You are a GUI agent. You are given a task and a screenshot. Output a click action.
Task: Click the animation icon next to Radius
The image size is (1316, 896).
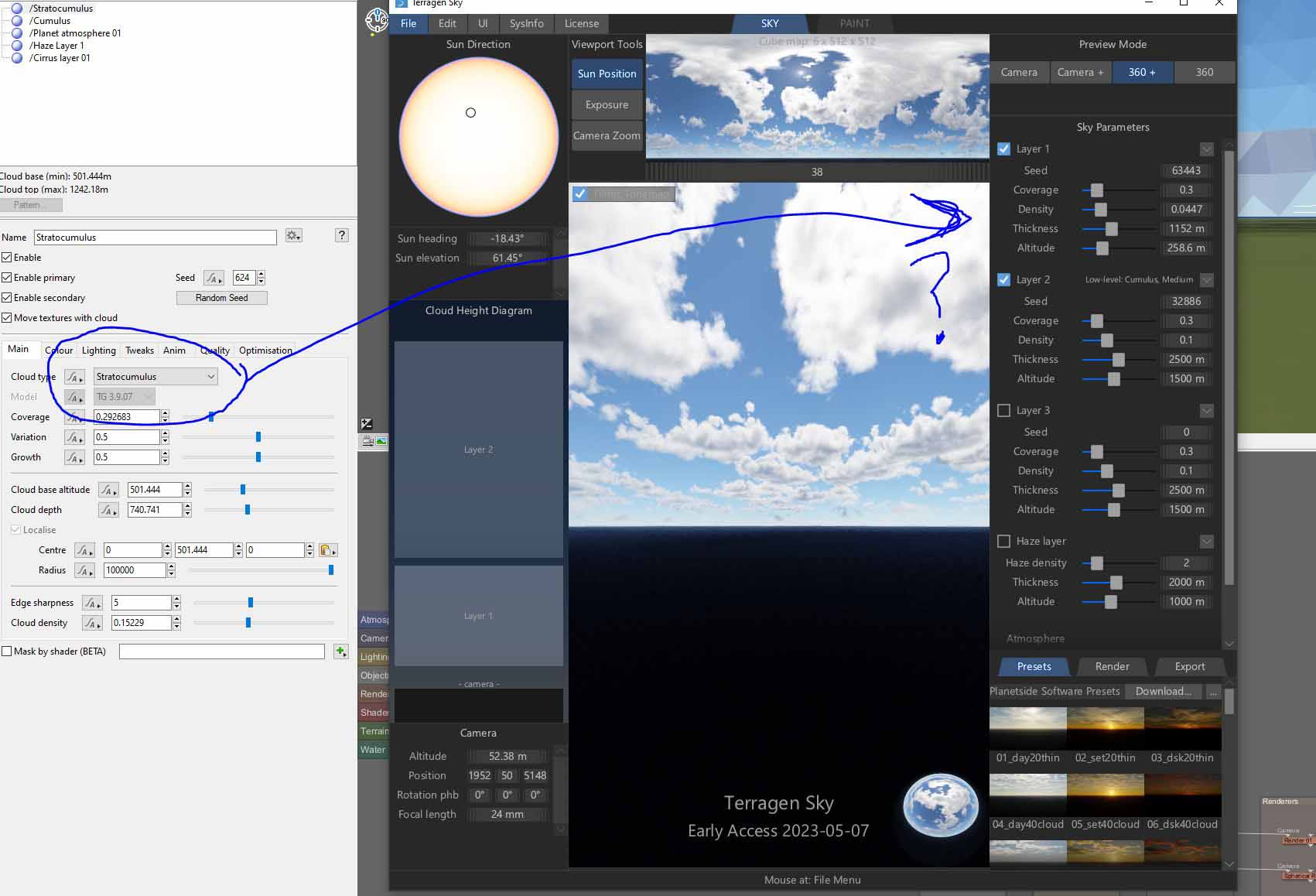[84, 570]
